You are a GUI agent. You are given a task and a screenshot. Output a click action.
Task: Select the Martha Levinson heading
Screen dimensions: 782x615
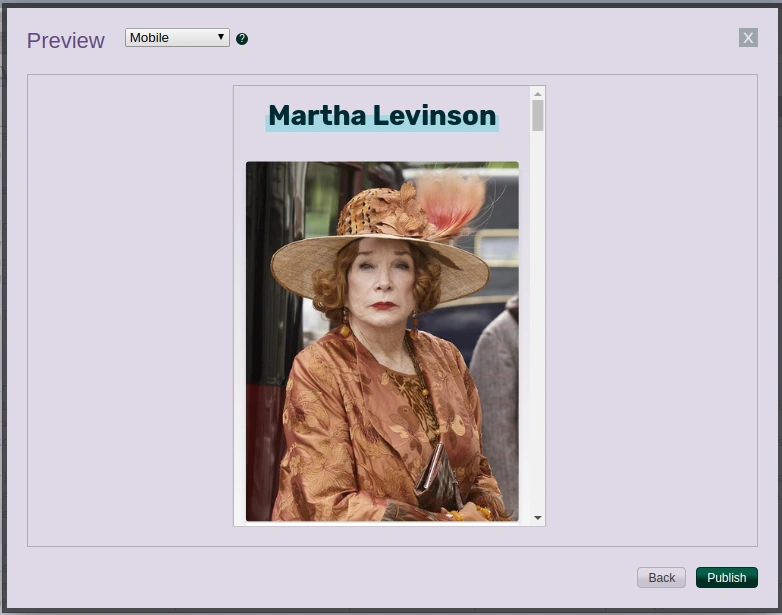(382, 115)
